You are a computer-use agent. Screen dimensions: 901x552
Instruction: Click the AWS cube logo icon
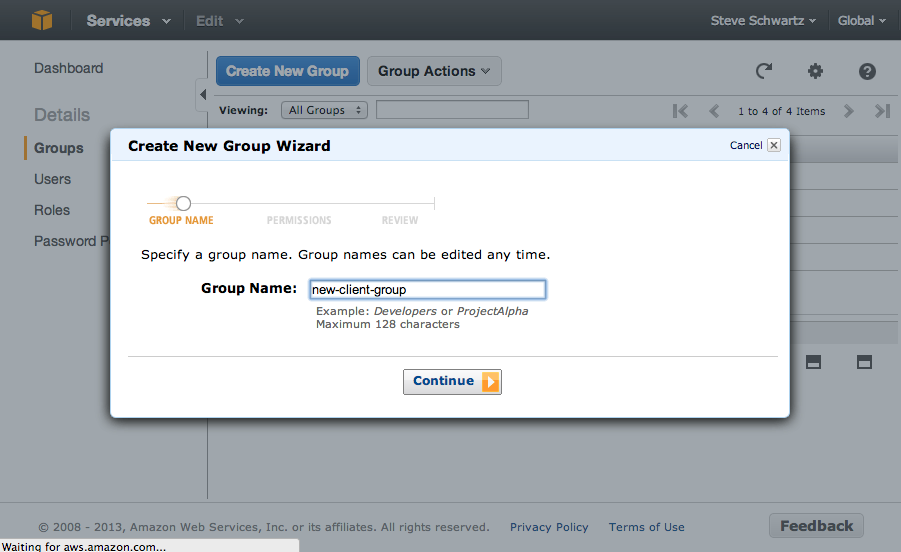click(x=42, y=20)
